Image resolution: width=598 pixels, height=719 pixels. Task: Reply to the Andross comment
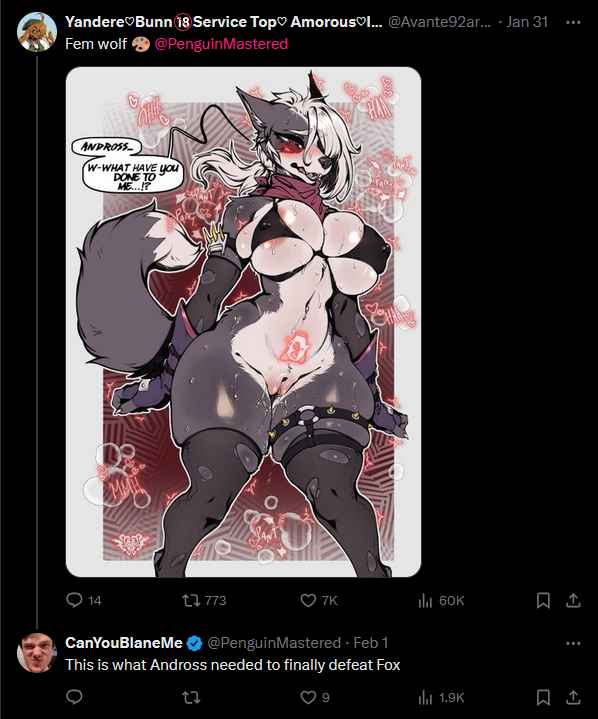74,697
